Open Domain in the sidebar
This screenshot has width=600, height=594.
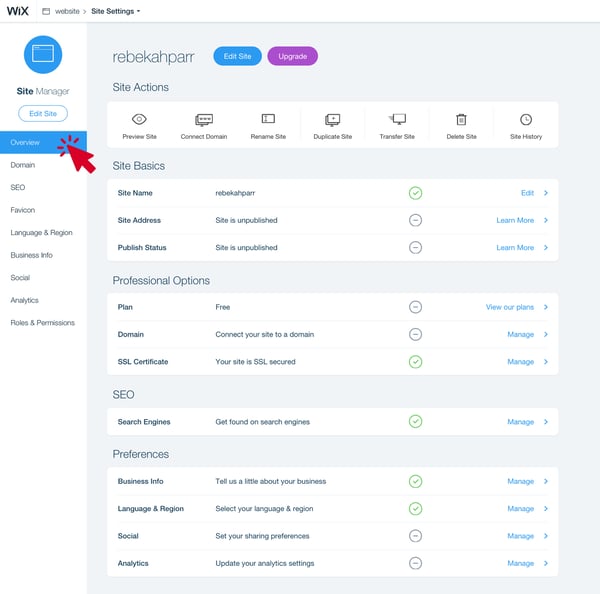(x=23, y=165)
